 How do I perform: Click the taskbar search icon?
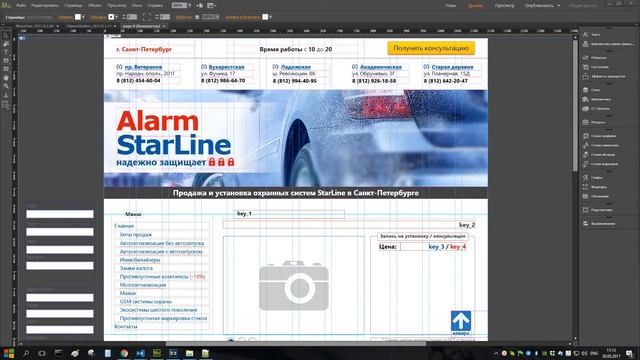pos(26,353)
